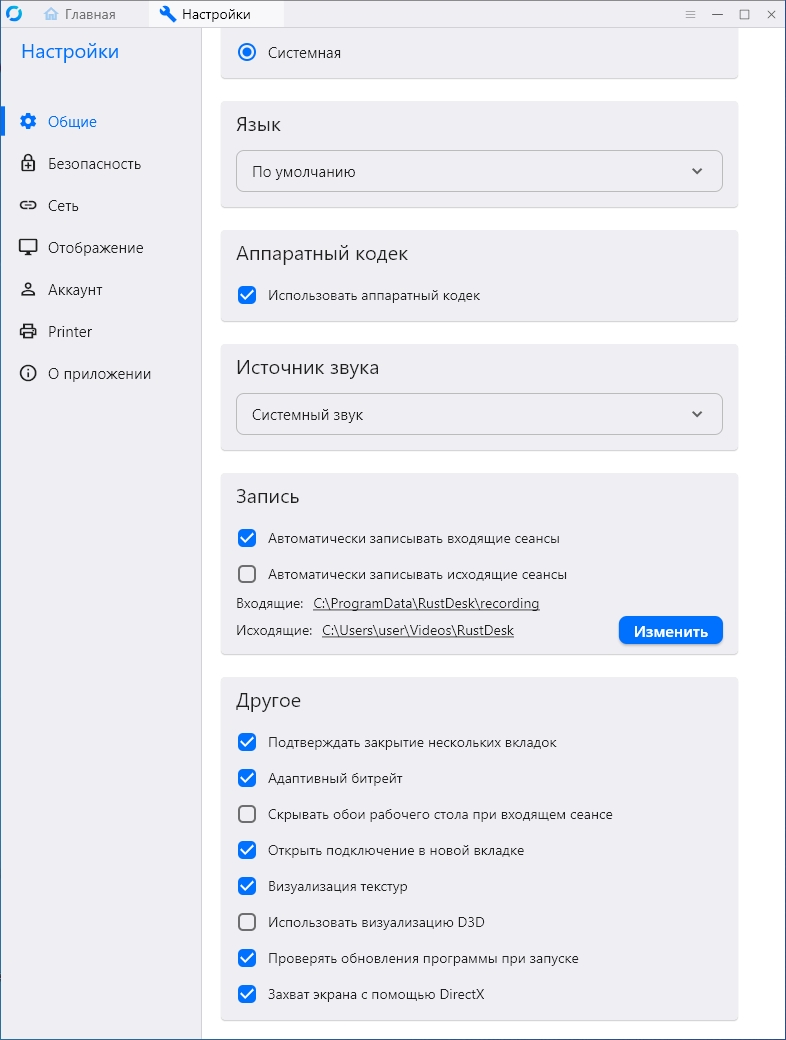Select the Настройки tab

206,14
